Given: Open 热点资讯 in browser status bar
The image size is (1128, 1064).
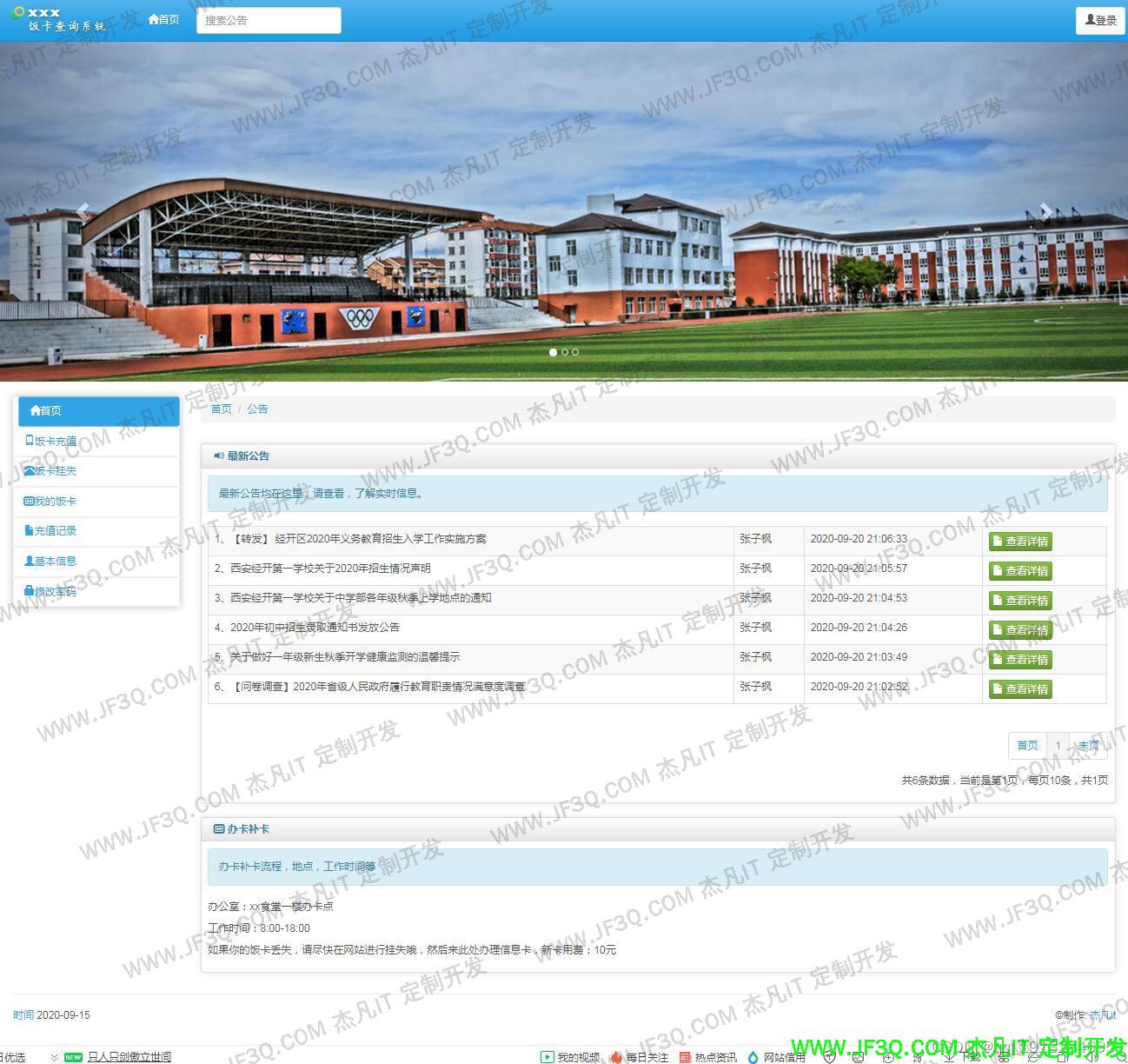Looking at the screenshot, I should 714,1057.
